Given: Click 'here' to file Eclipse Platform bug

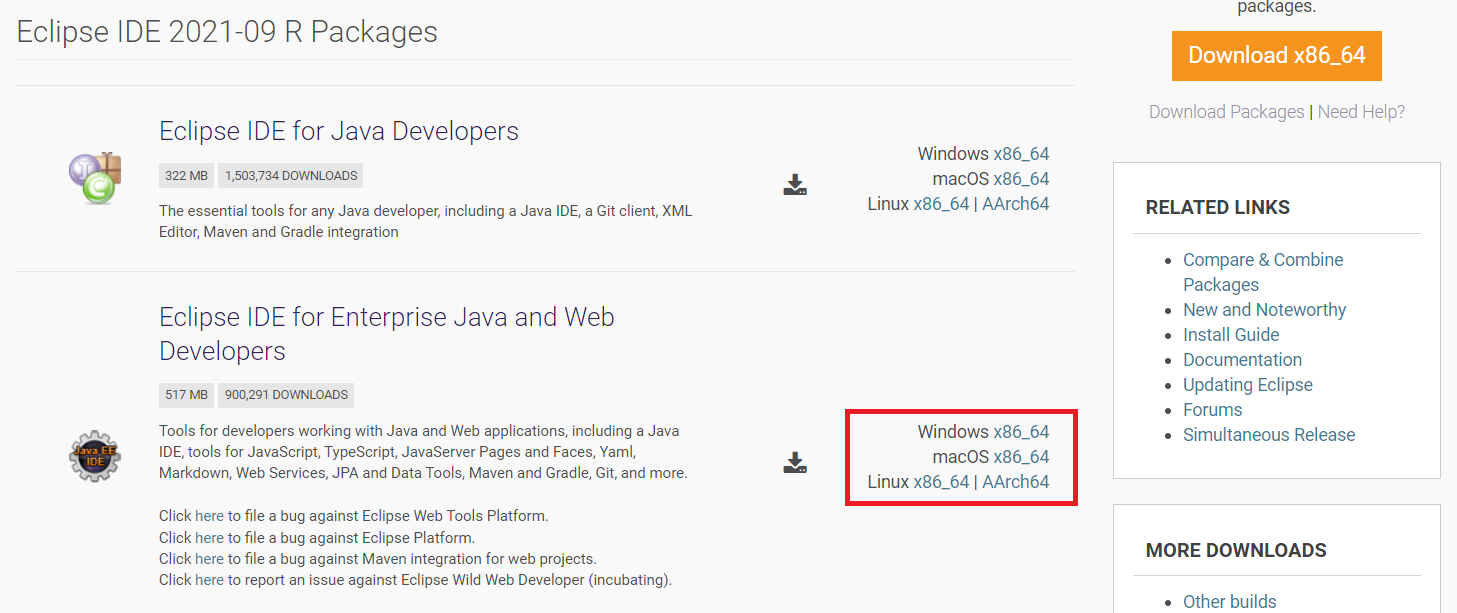Looking at the screenshot, I should [x=209, y=538].
